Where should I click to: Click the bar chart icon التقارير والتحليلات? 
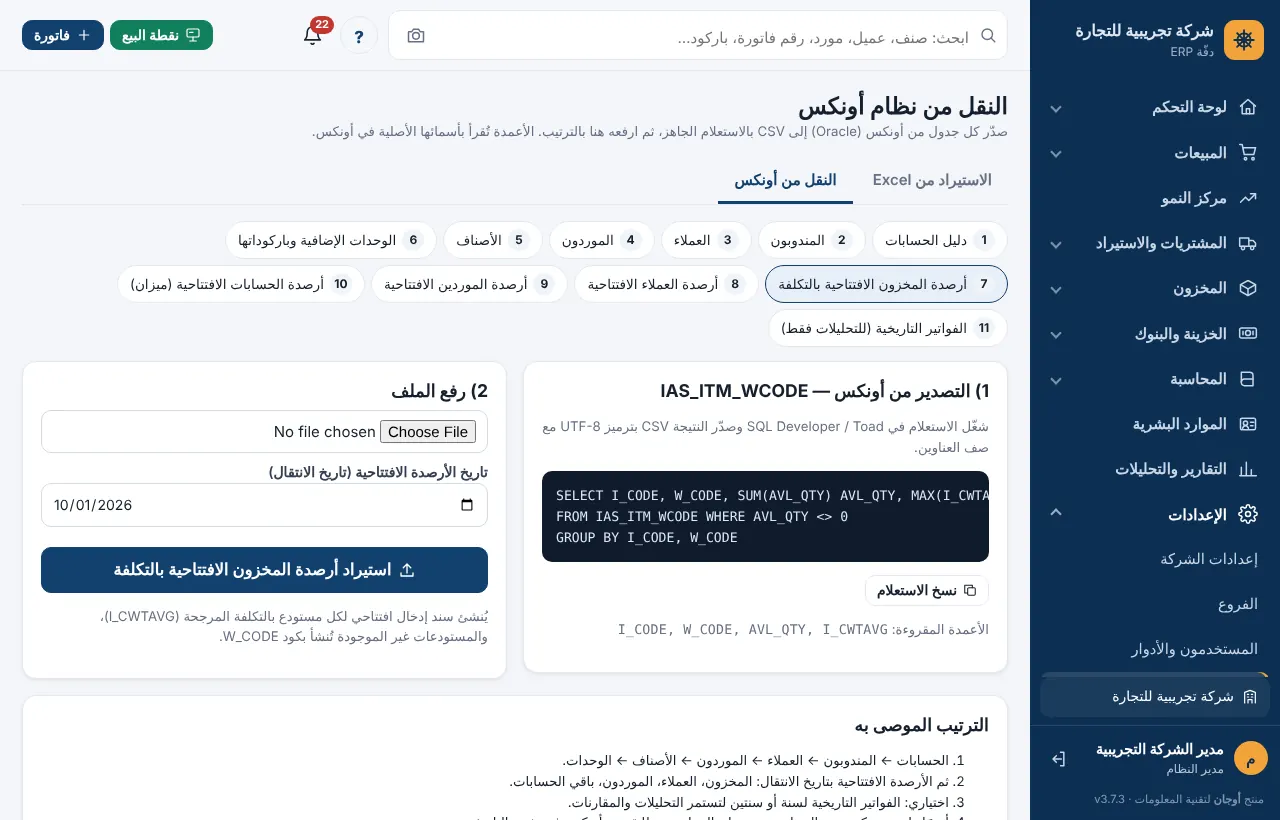pyautogui.click(x=1247, y=469)
